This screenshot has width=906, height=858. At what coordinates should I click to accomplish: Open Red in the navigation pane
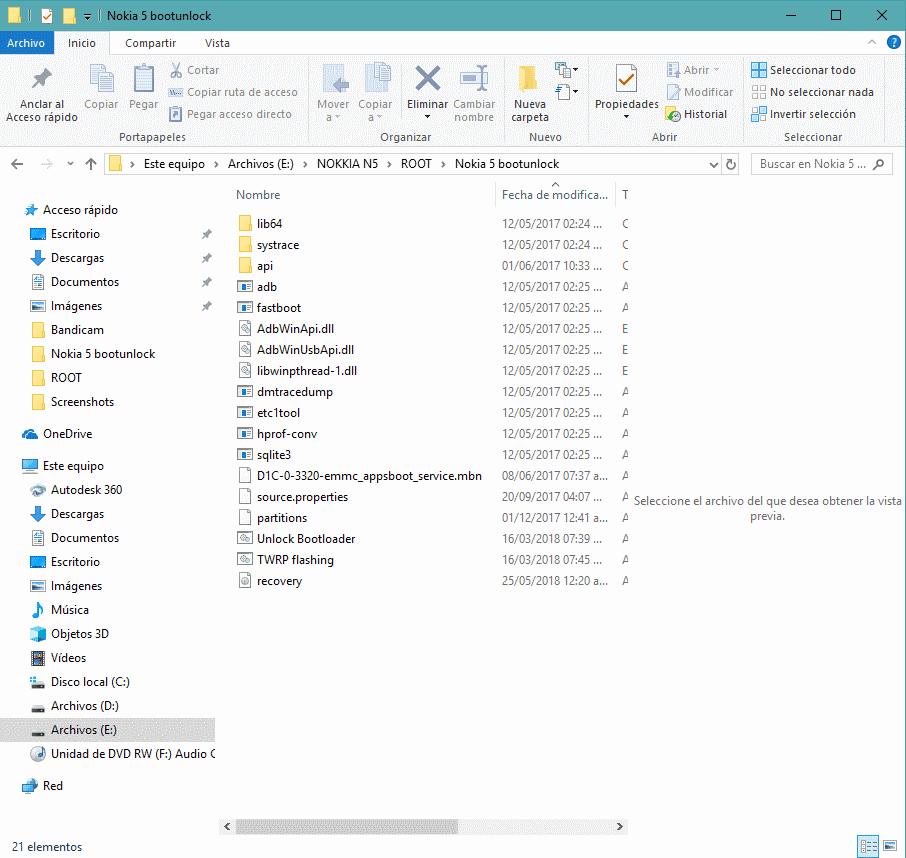click(x=52, y=786)
